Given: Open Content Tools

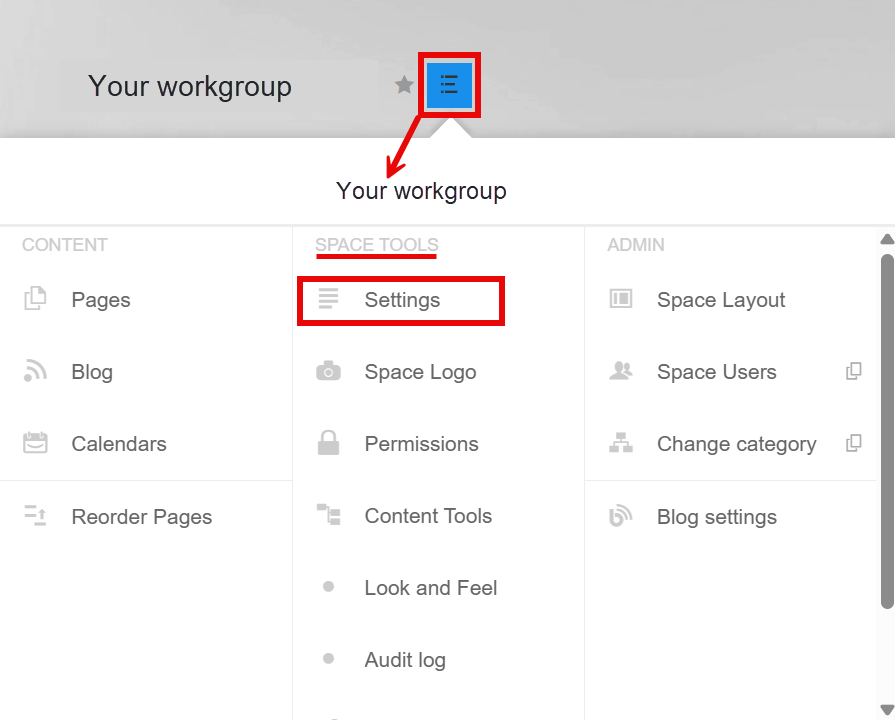Looking at the screenshot, I should 428,516.
